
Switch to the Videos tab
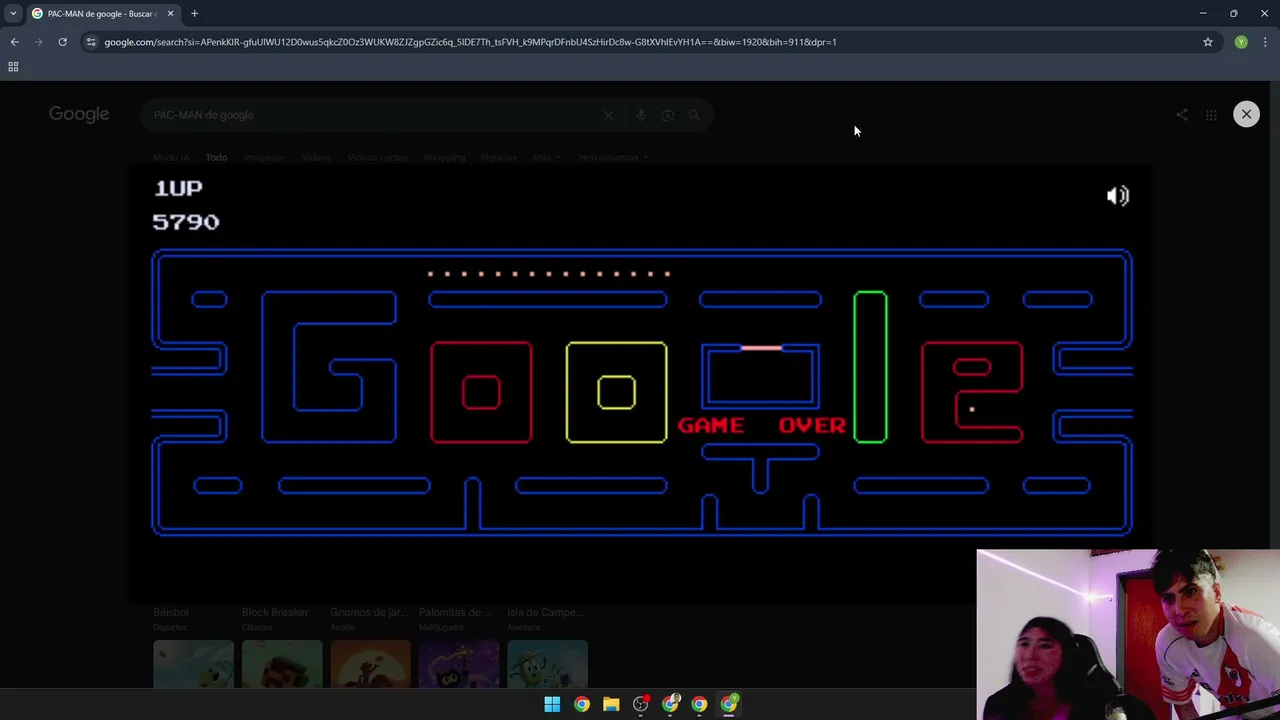tap(316, 157)
